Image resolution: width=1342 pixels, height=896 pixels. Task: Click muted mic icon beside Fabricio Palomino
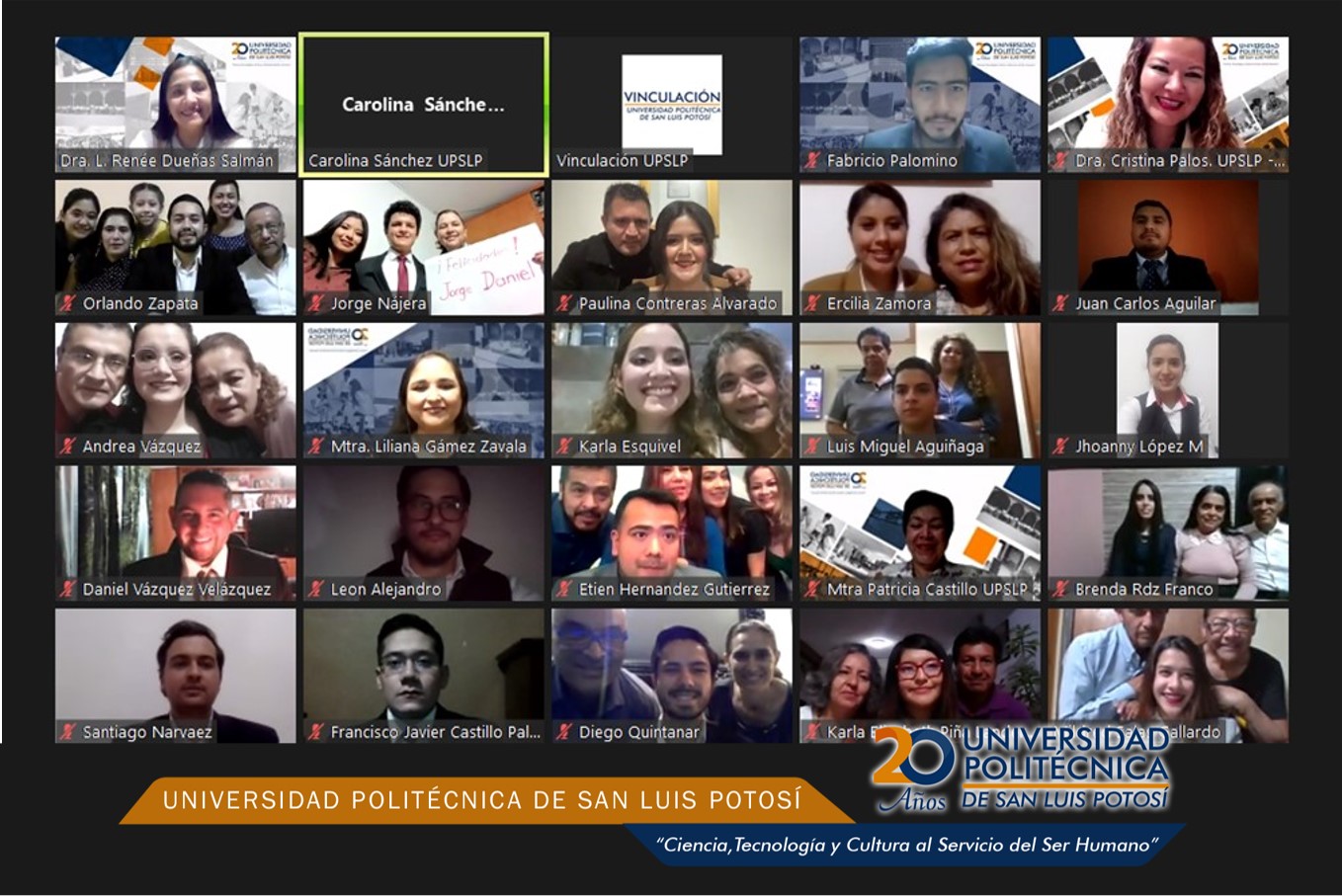(x=813, y=160)
